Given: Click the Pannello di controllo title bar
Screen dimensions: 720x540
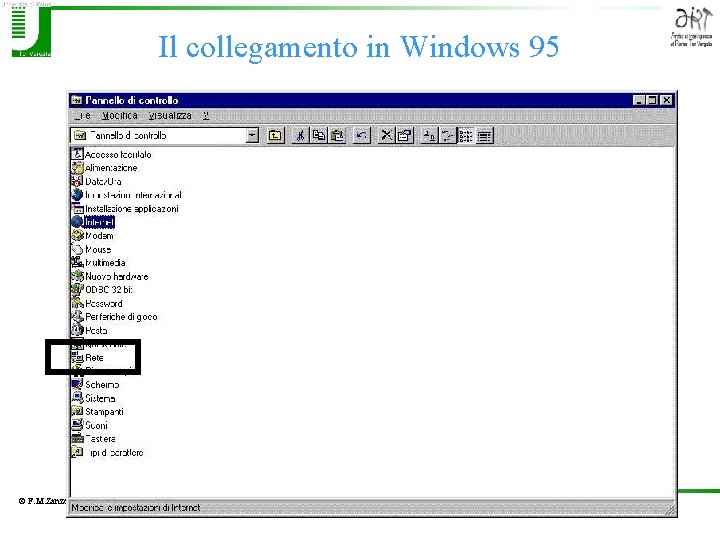Looking at the screenshot, I should (372, 100).
